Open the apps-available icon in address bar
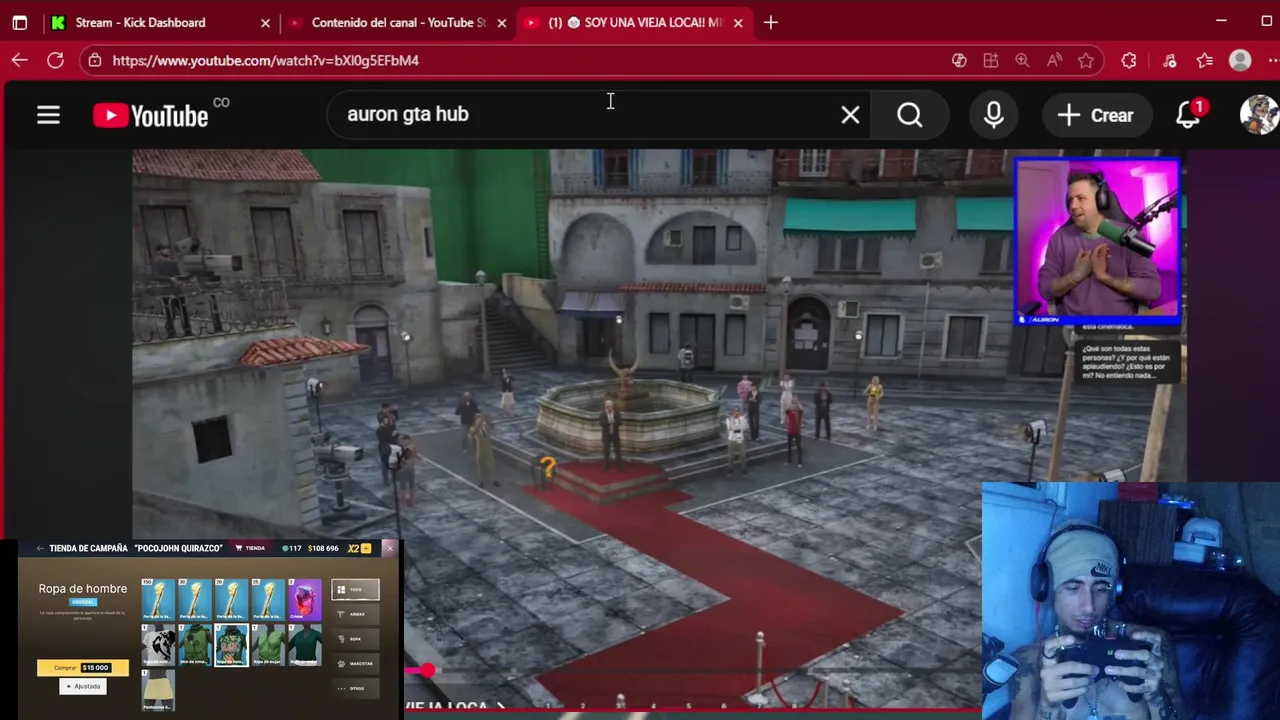The width and height of the screenshot is (1280, 720). [991, 60]
